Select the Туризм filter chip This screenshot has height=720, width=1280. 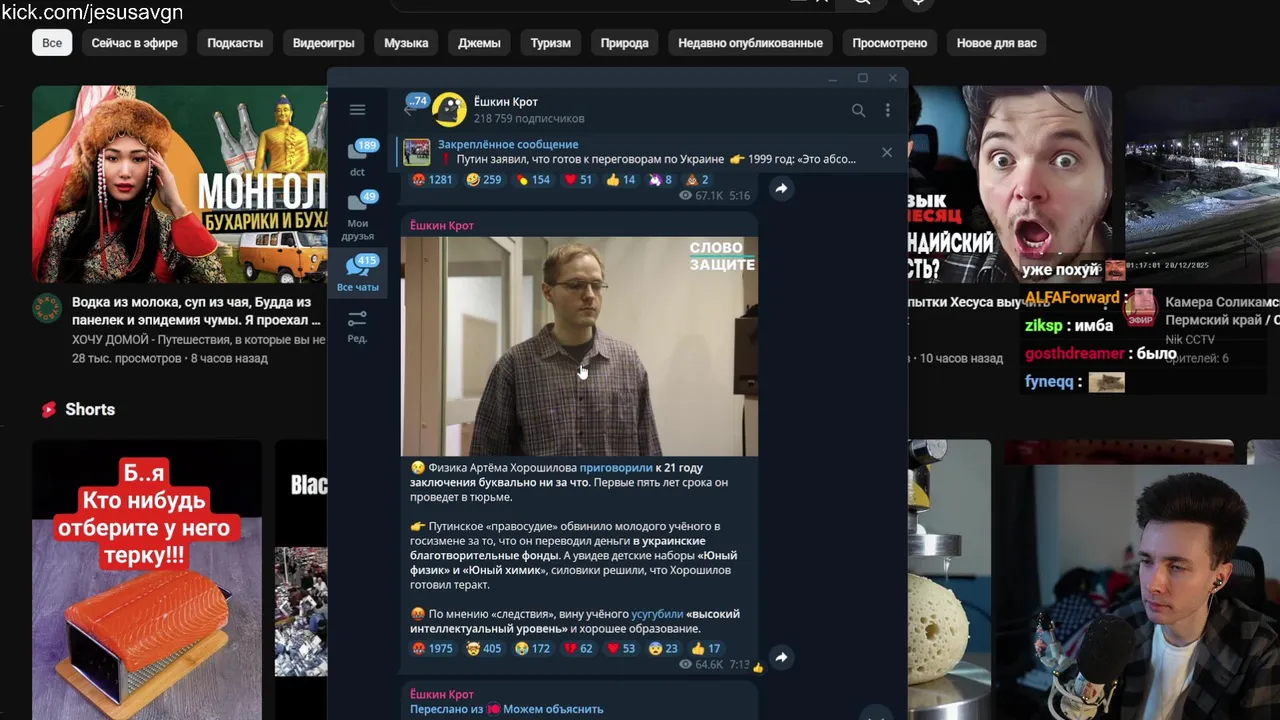tap(551, 43)
